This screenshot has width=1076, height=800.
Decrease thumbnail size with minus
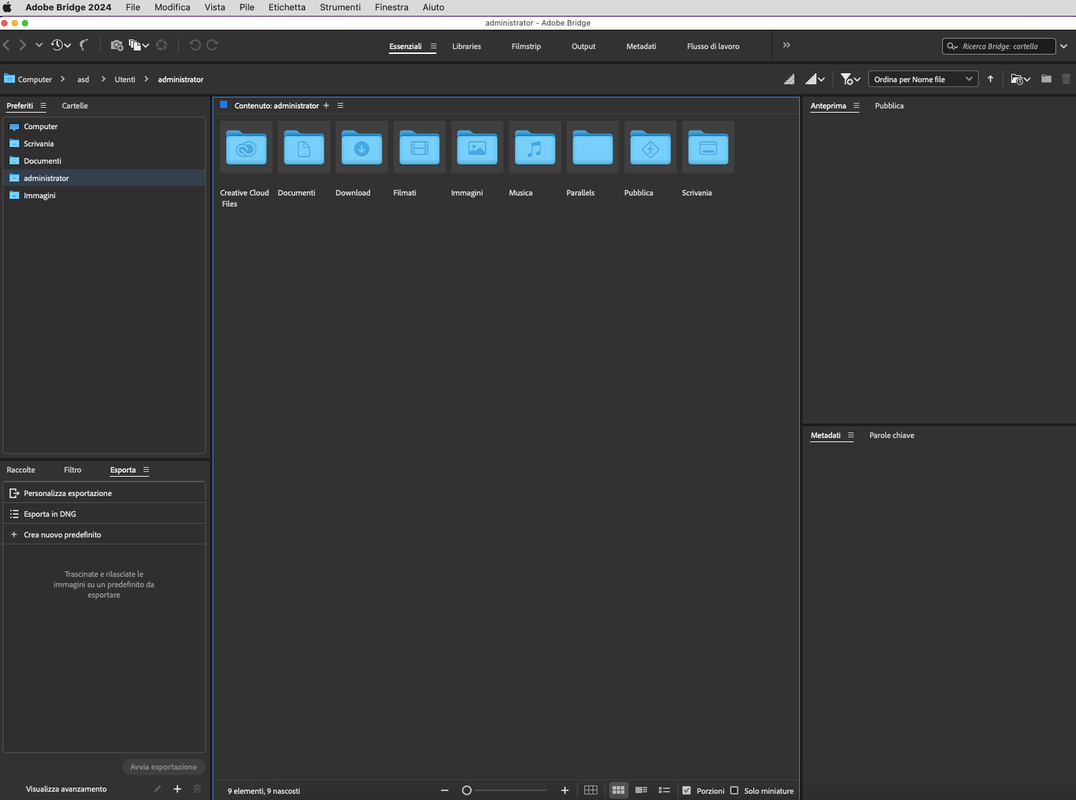(x=445, y=790)
